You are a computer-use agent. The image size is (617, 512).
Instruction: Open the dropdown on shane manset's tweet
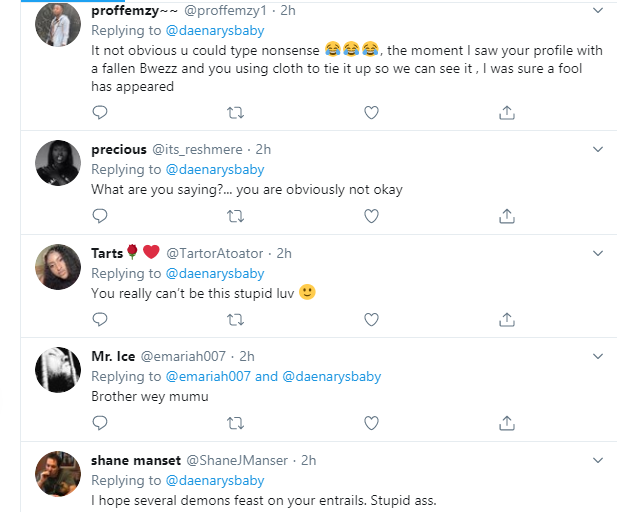coord(598,460)
